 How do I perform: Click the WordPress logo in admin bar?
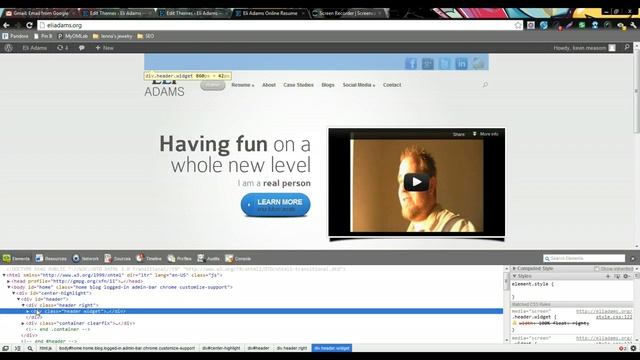[x=8, y=48]
